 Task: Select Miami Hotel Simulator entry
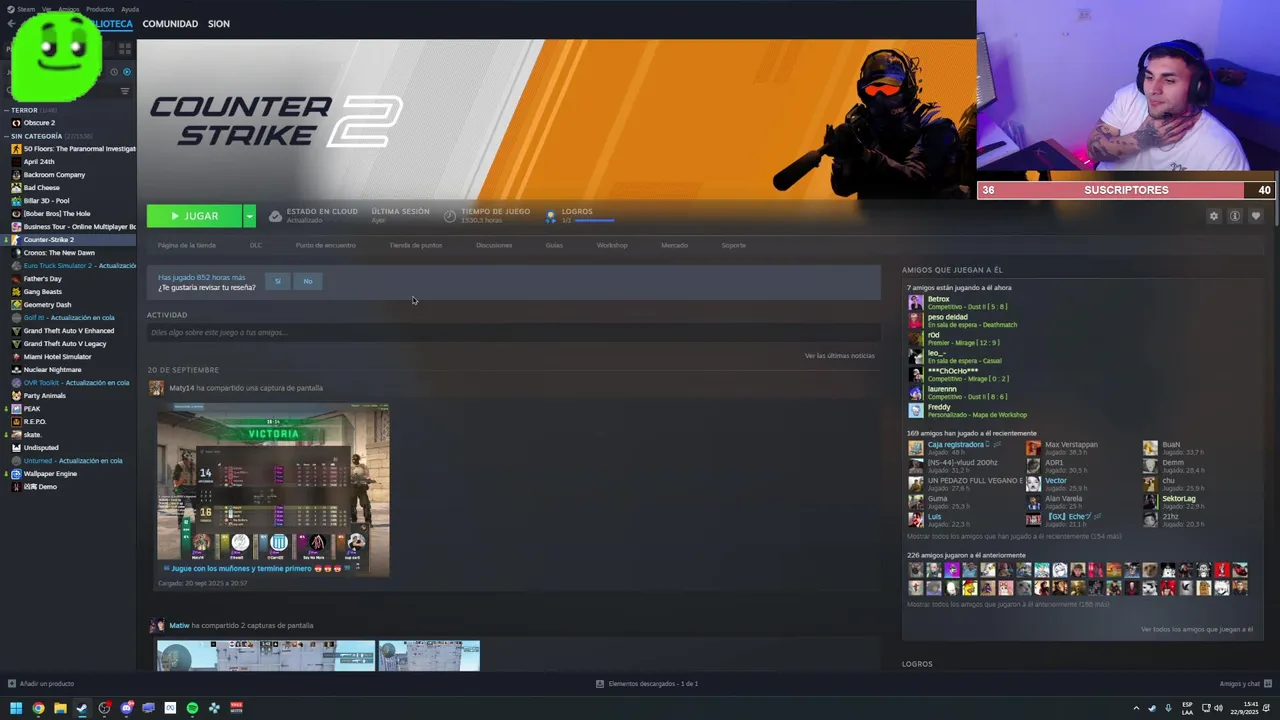click(57, 357)
